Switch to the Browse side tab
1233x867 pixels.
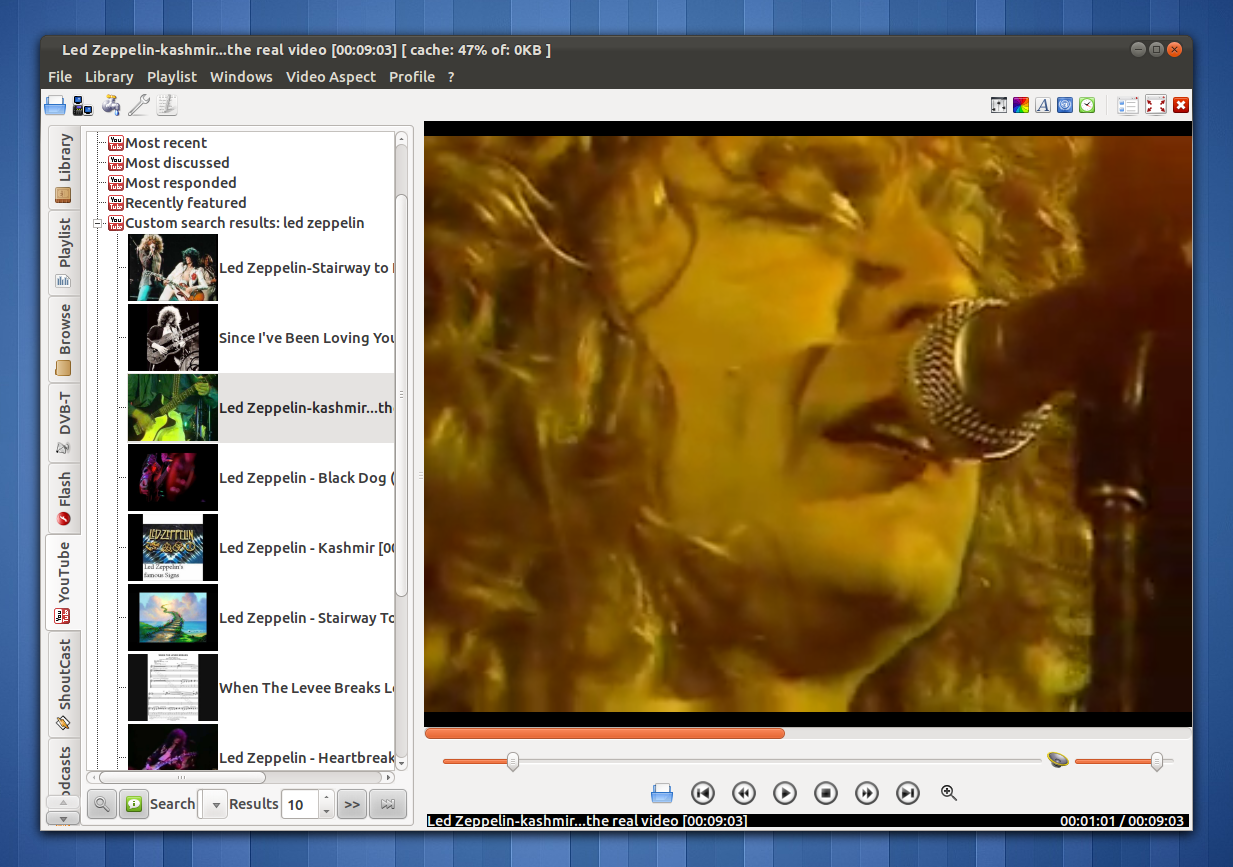(x=64, y=339)
